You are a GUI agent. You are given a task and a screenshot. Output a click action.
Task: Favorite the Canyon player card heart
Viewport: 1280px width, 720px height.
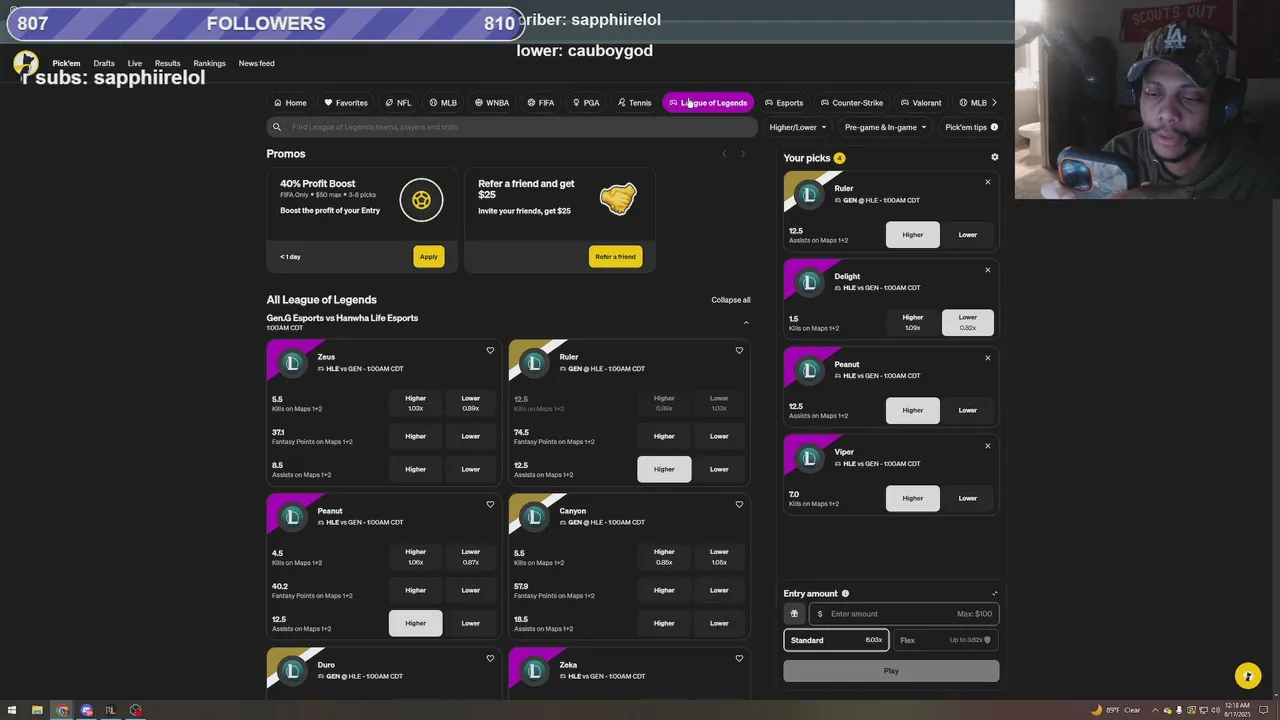click(x=739, y=505)
